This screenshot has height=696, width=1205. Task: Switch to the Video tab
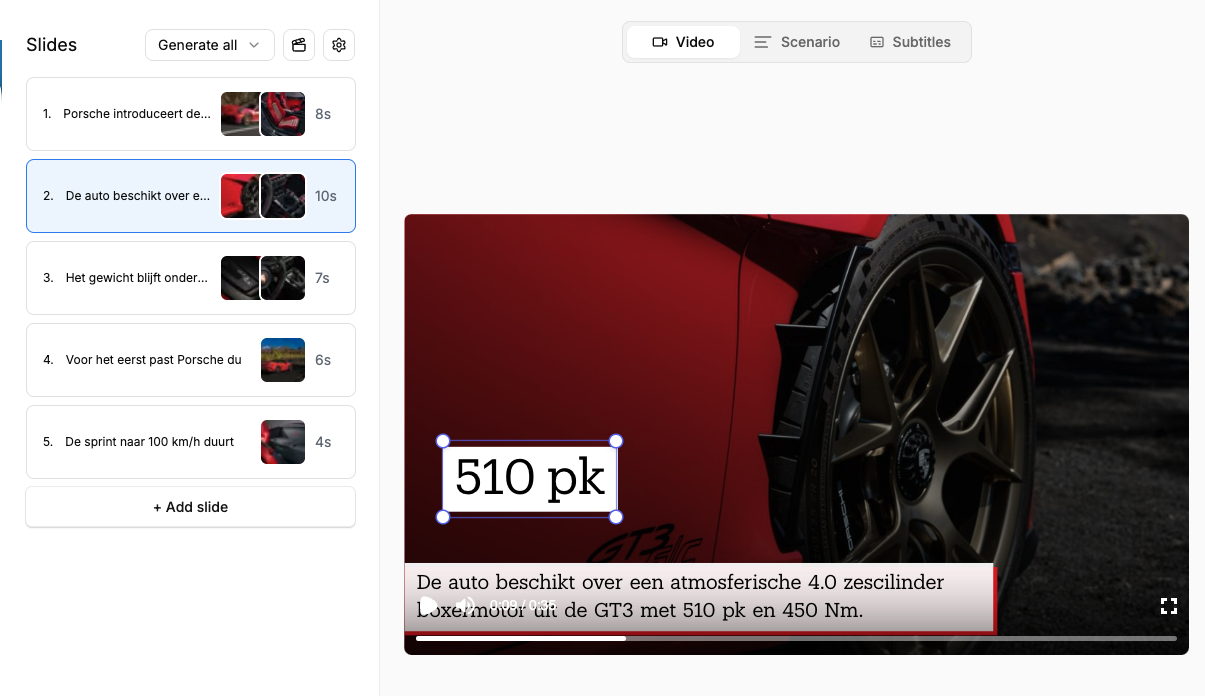point(683,42)
